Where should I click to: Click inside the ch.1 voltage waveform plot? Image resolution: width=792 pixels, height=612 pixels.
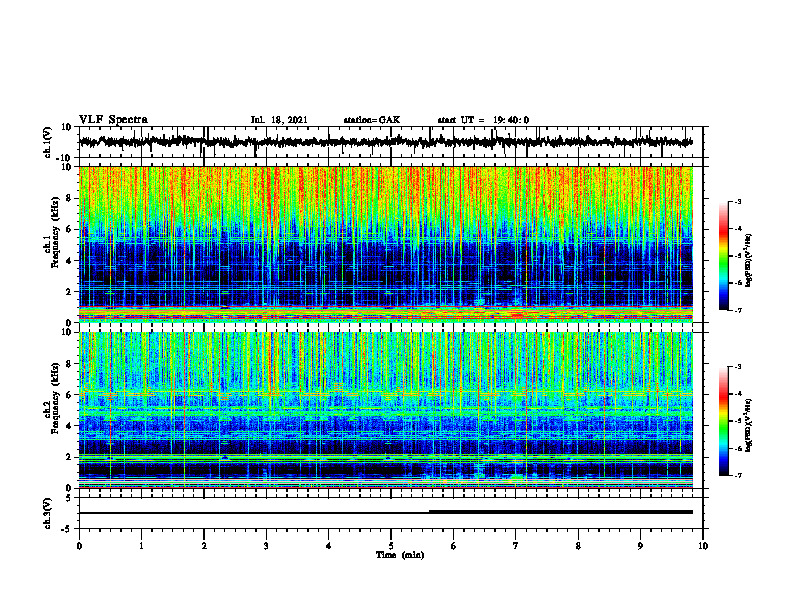point(390,142)
